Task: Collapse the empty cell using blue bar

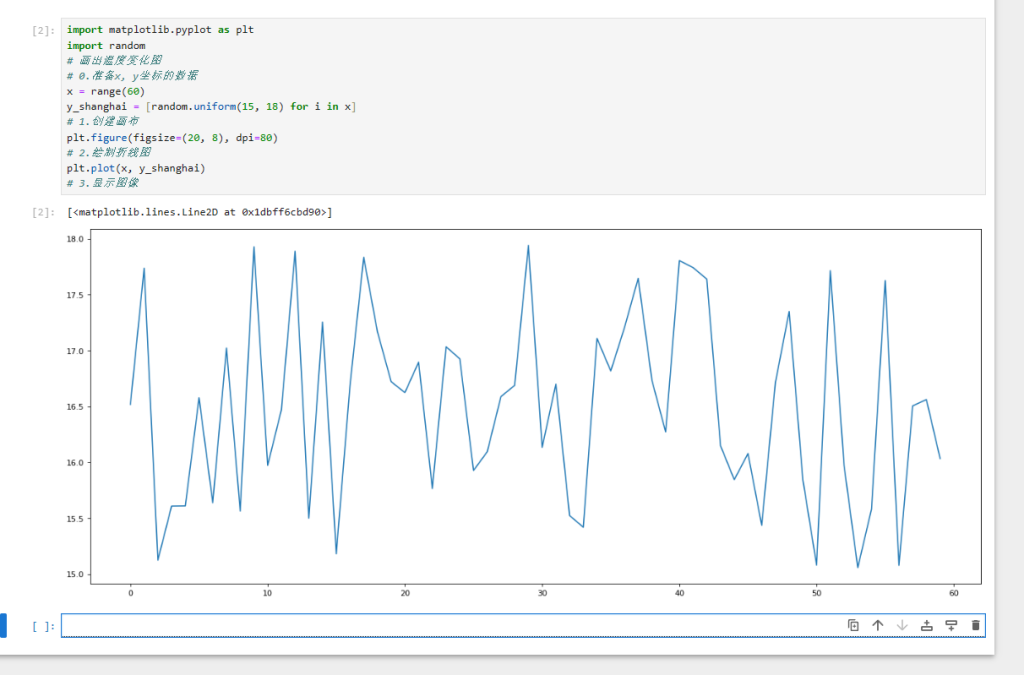Action: pyautogui.click(x=3, y=626)
